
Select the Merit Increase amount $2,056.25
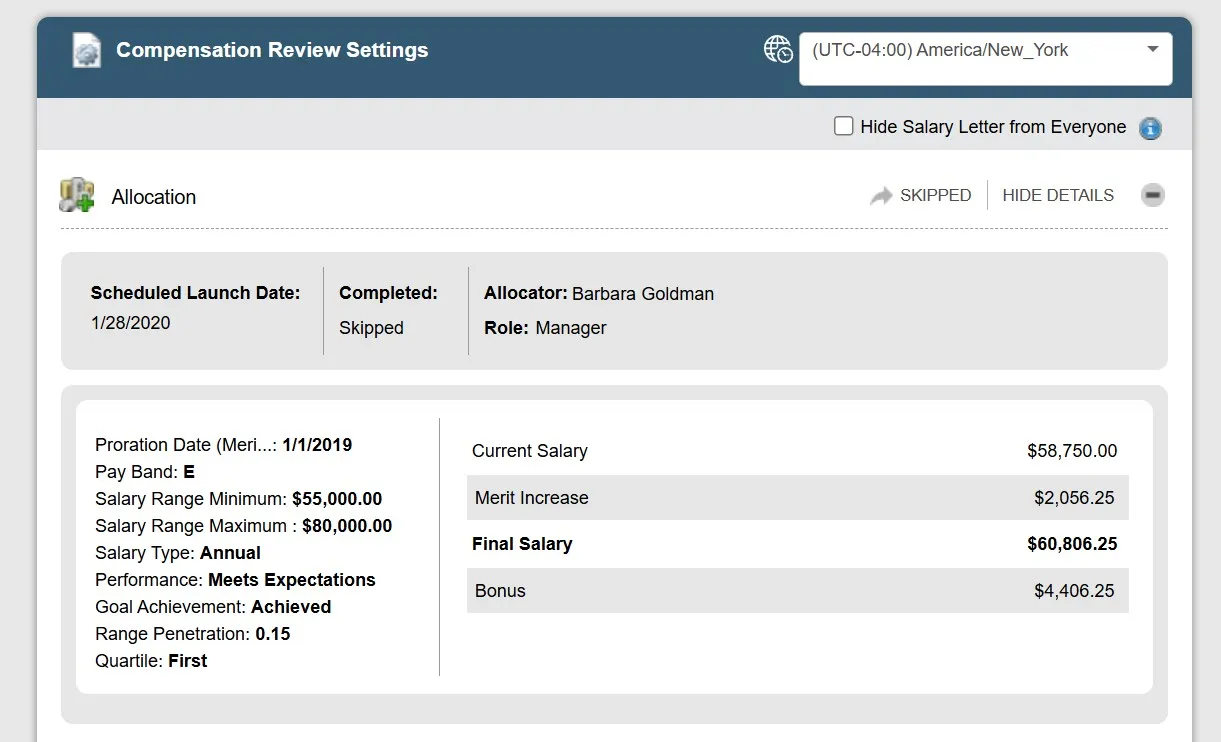click(x=1073, y=497)
